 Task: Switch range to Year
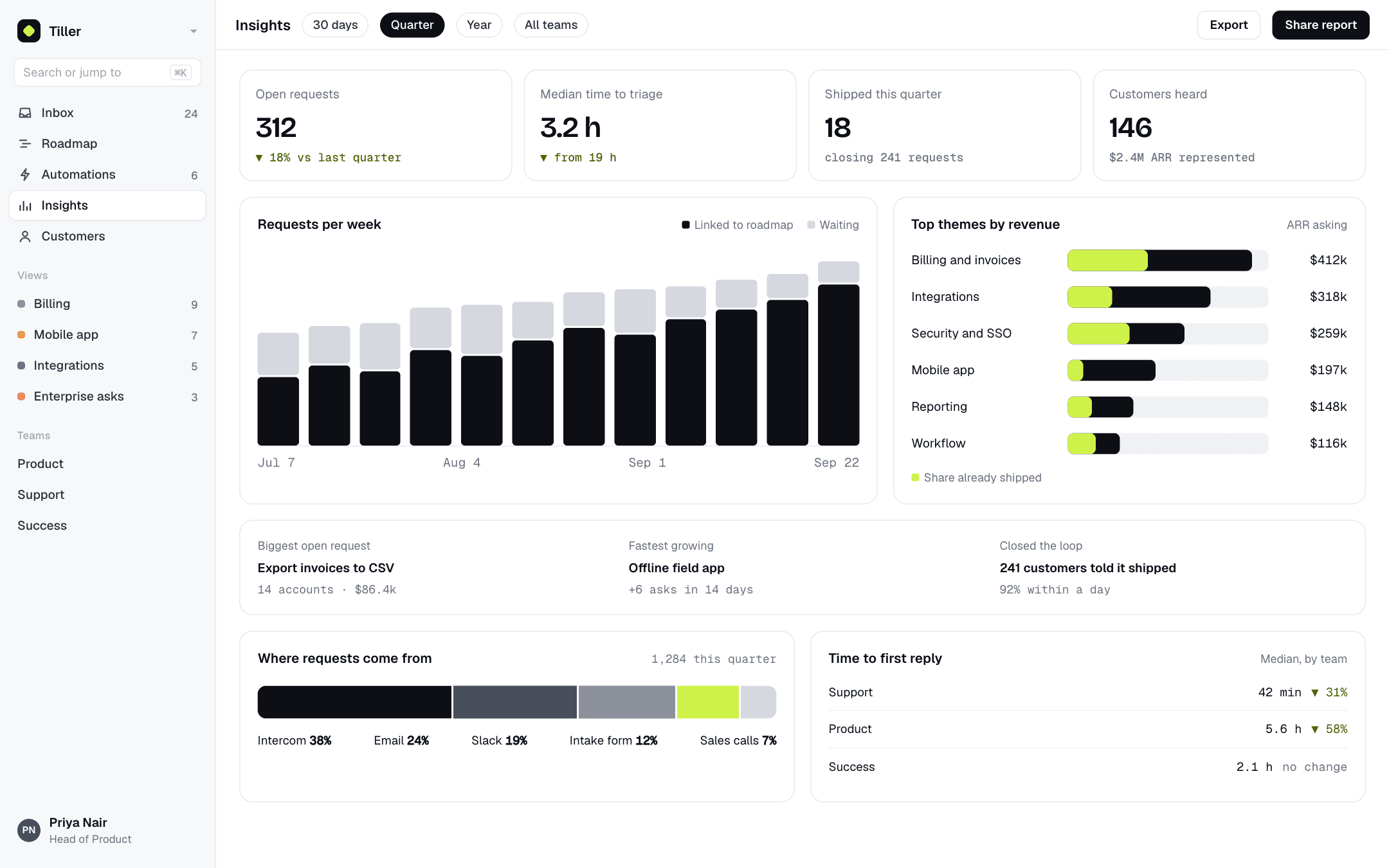[479, 25]
